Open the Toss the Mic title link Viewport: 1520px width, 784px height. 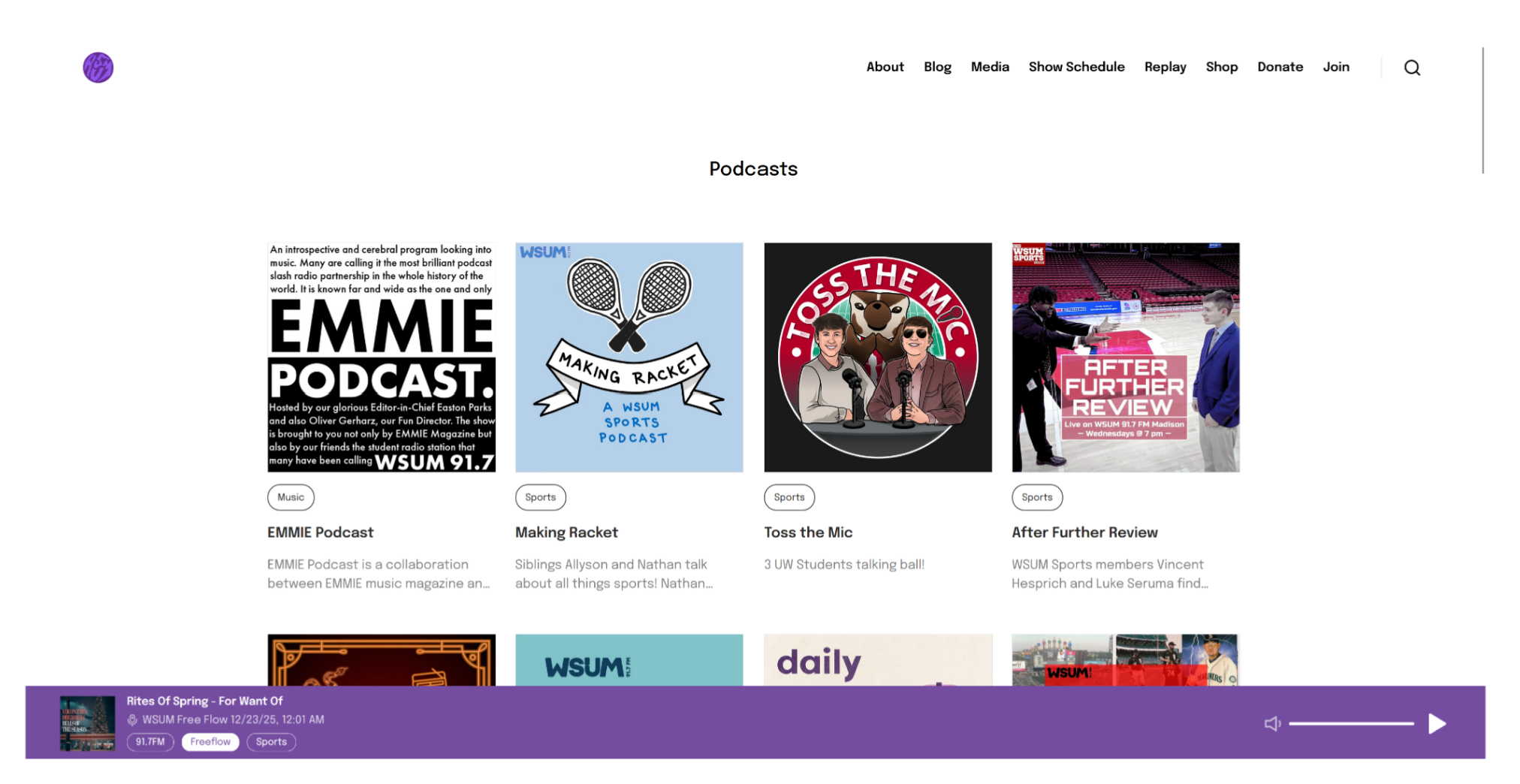(x=808, y=532)
